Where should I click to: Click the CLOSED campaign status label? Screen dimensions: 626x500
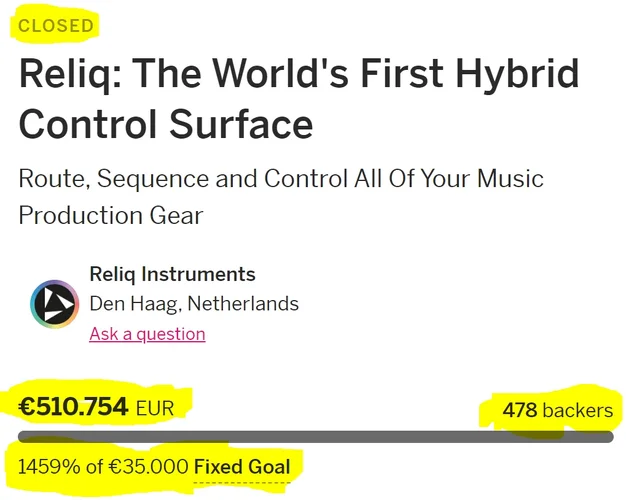pos(57,25)
